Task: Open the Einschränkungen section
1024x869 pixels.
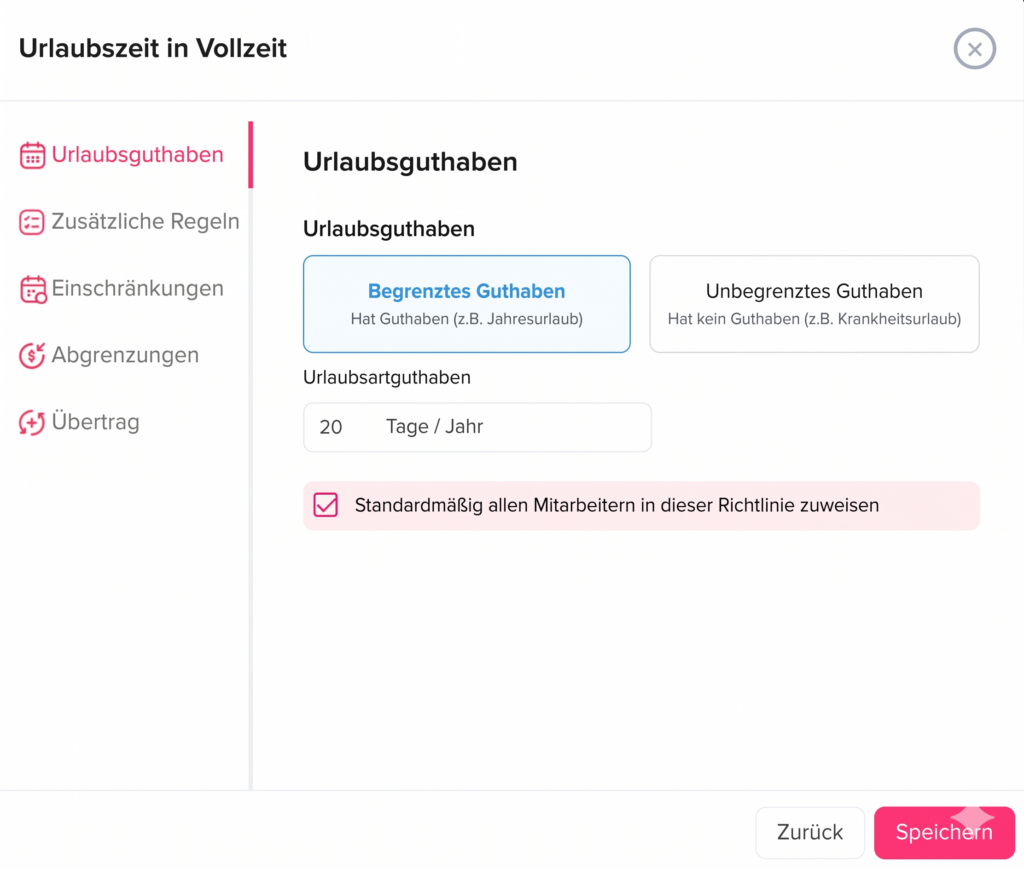Action: click(x=137, y=288)
